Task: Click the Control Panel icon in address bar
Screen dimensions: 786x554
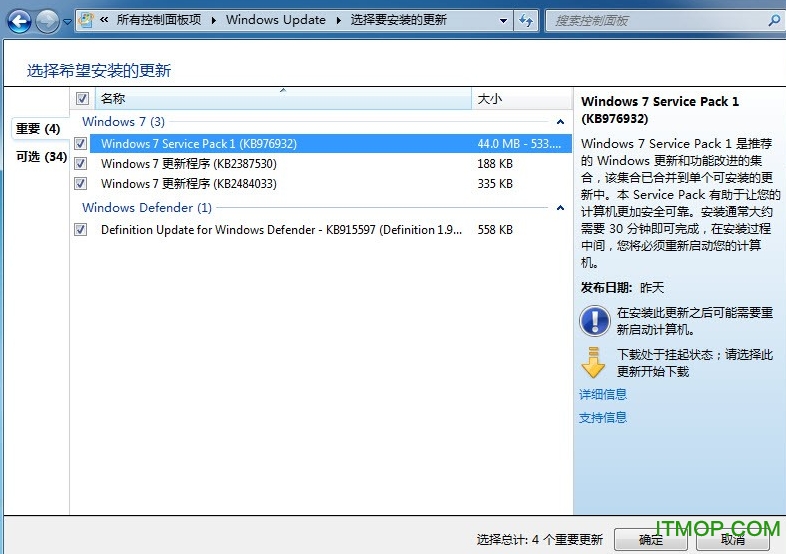Action: pos(86,20)
